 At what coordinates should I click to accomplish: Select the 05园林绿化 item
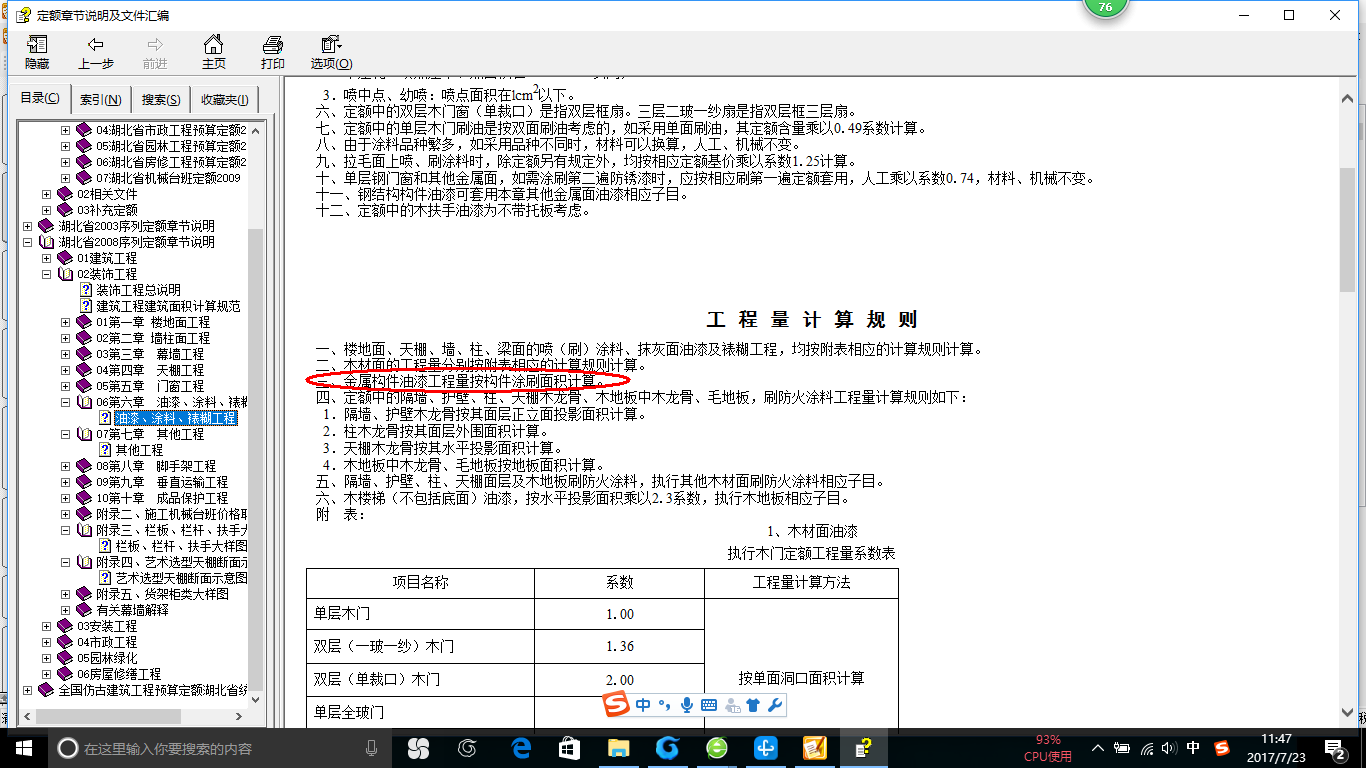coord(107,658)
